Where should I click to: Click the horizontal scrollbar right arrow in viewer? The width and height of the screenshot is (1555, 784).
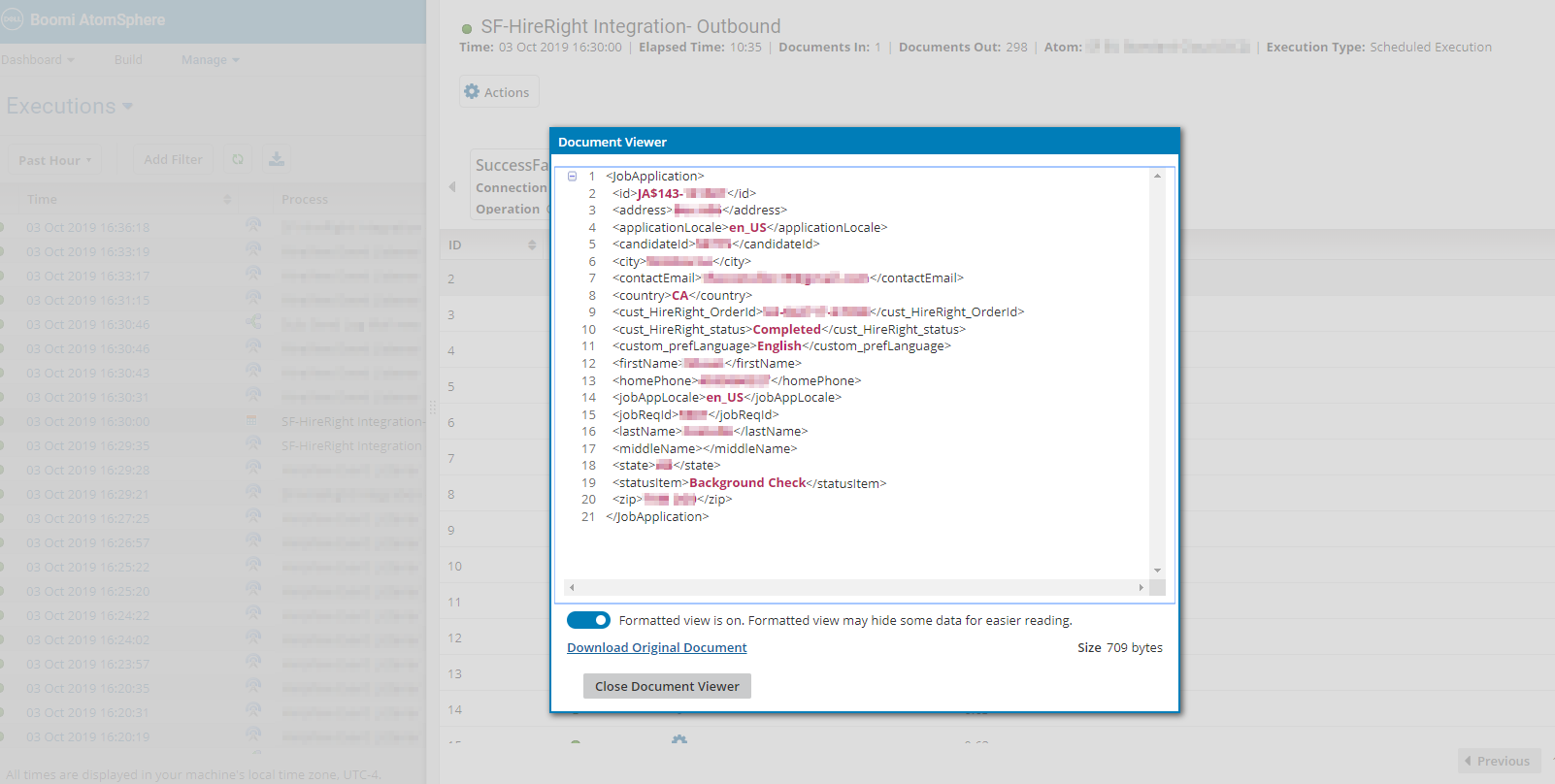click(1141, 587)
